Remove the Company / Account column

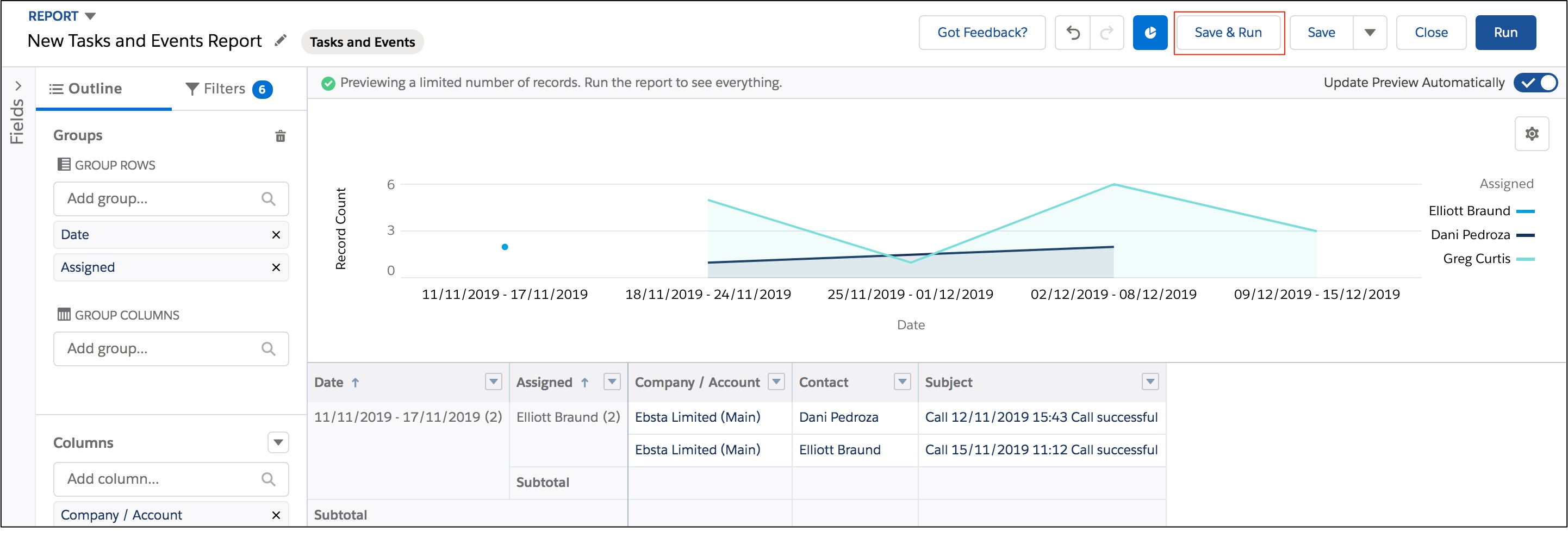275,514
